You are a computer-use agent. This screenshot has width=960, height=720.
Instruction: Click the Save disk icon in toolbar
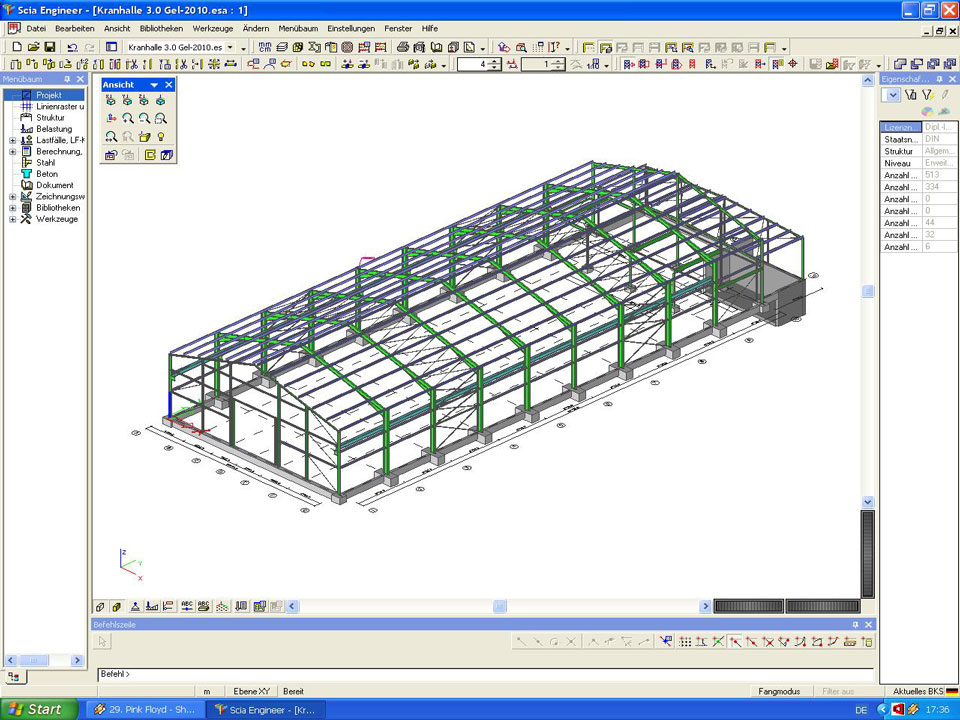tap(48, 47)
